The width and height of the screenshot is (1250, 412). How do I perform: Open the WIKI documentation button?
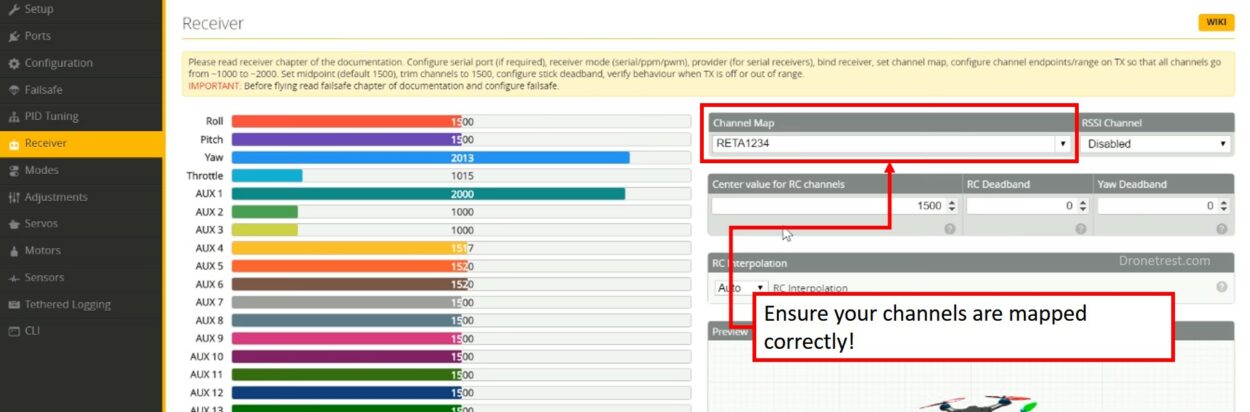coord(1216,23)
